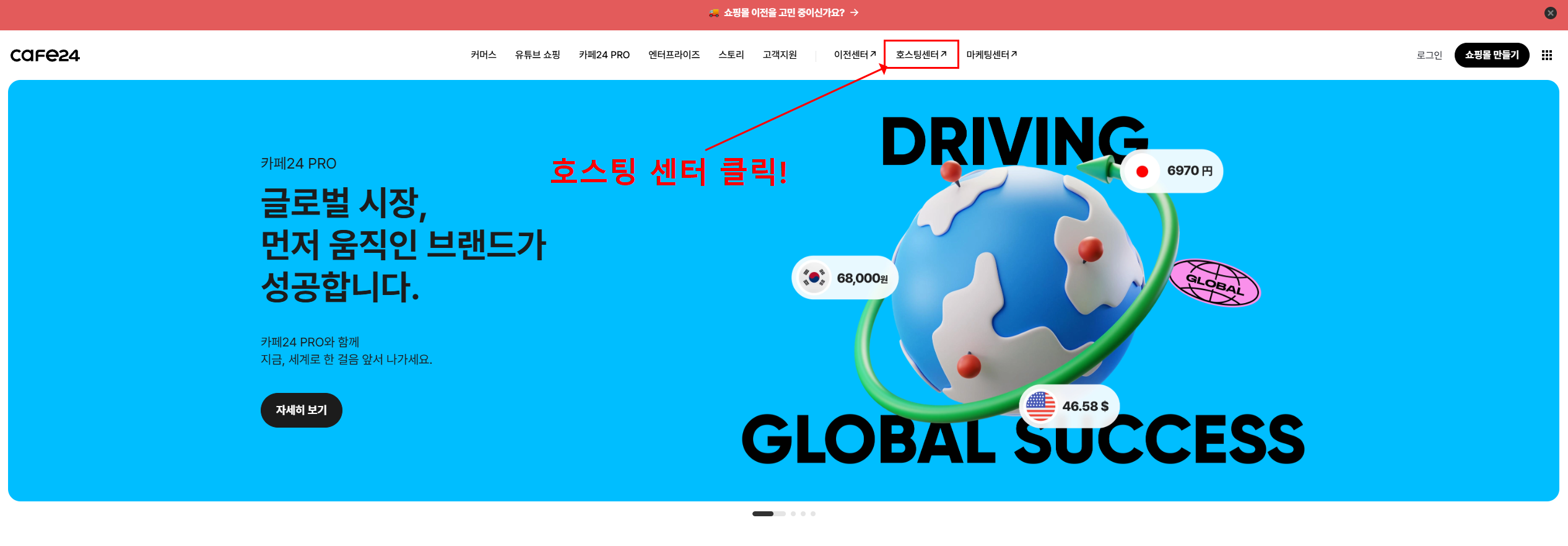The height and width of the screenshot is (546, 1568).
Task: Open the 쇼핑몰 이전을 고민 중이신가요 banner link
Action: pyautogui.click(x=783, y=13)
